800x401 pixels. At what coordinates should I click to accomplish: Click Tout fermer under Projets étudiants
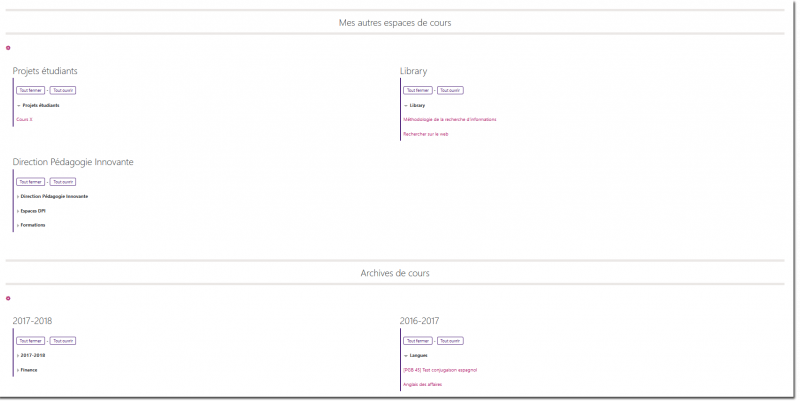tap(30, 90)
